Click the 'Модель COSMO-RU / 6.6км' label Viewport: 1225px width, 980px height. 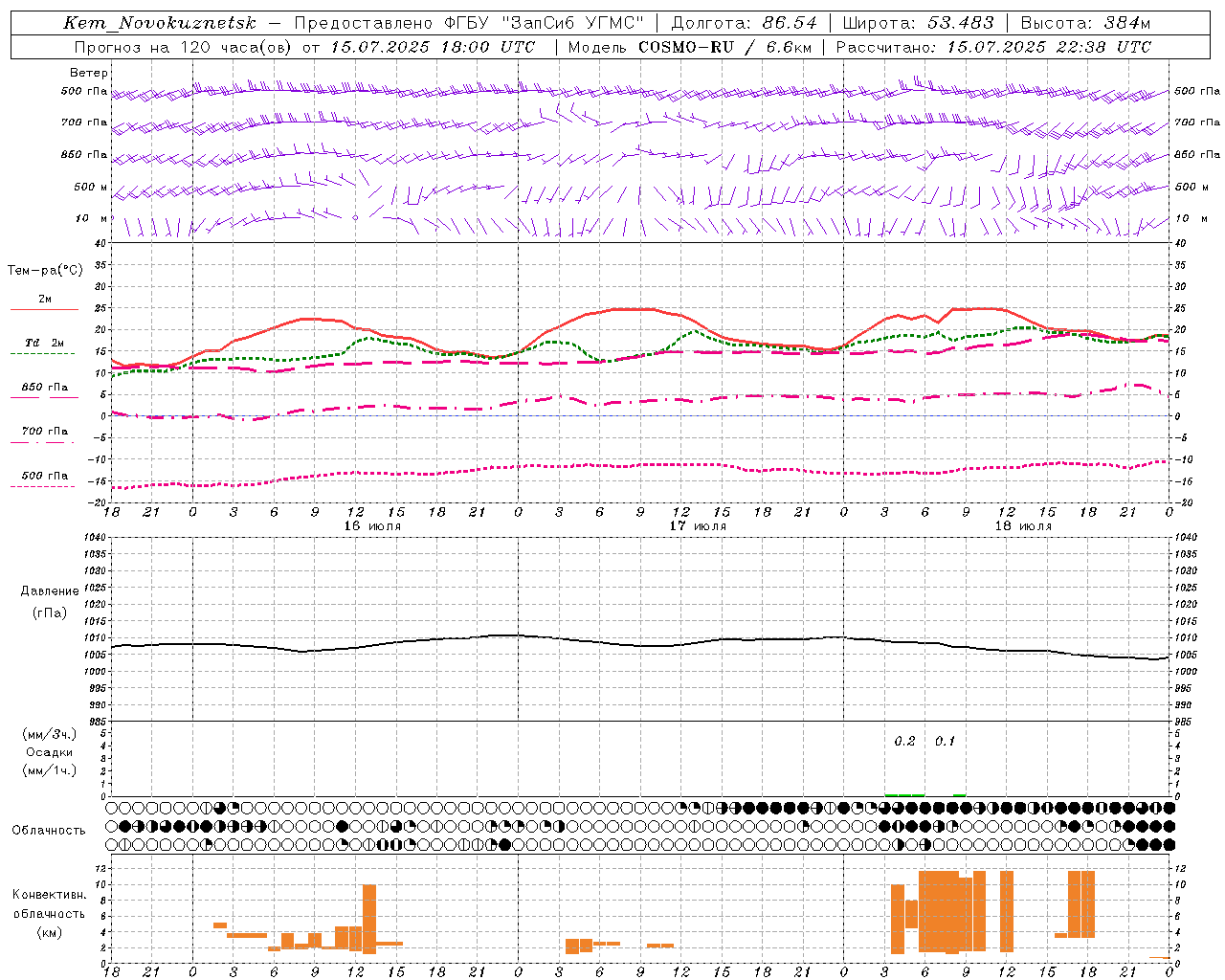pos(690,47)
